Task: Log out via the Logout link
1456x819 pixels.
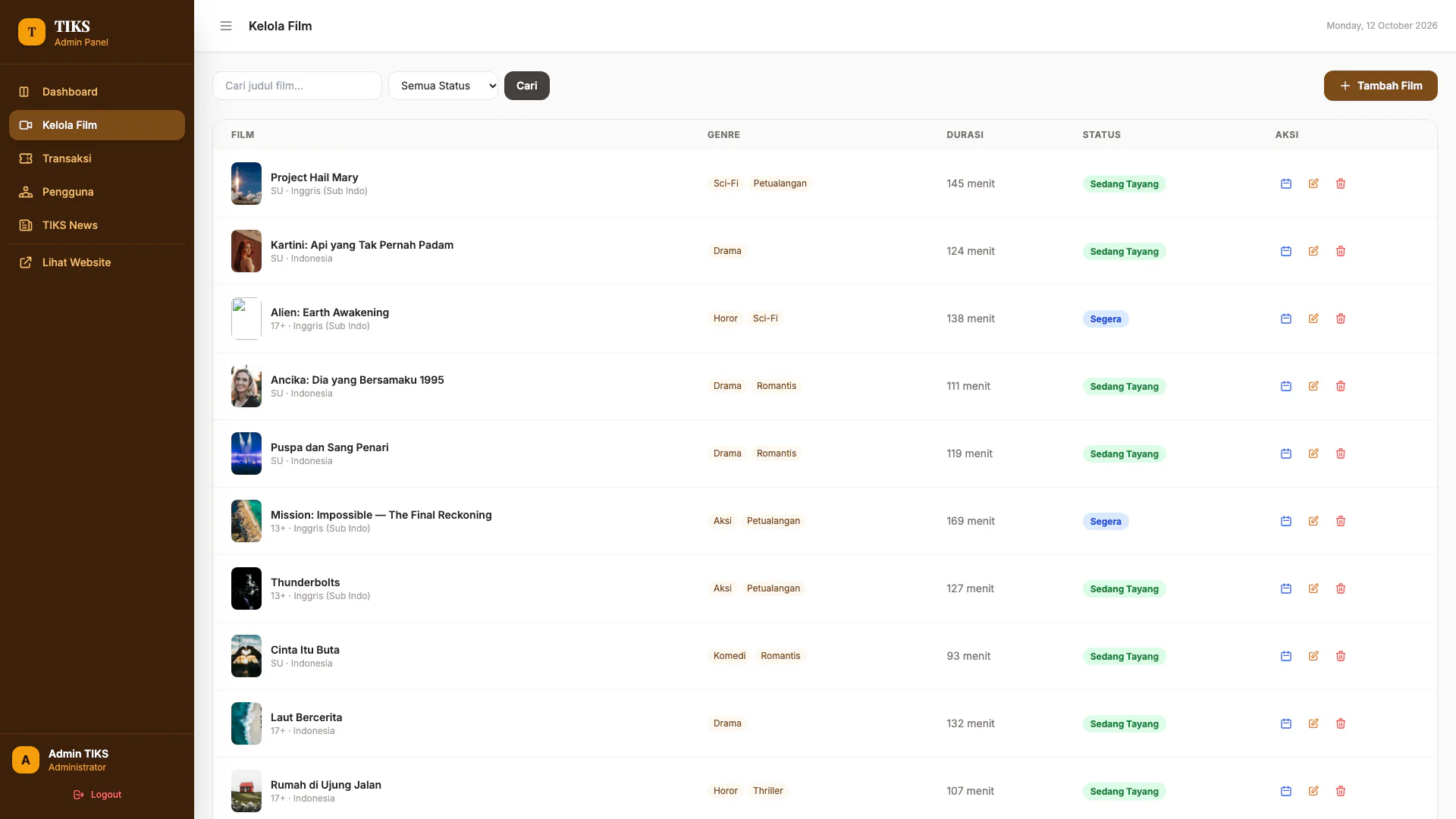Action: tap(97, 795)
